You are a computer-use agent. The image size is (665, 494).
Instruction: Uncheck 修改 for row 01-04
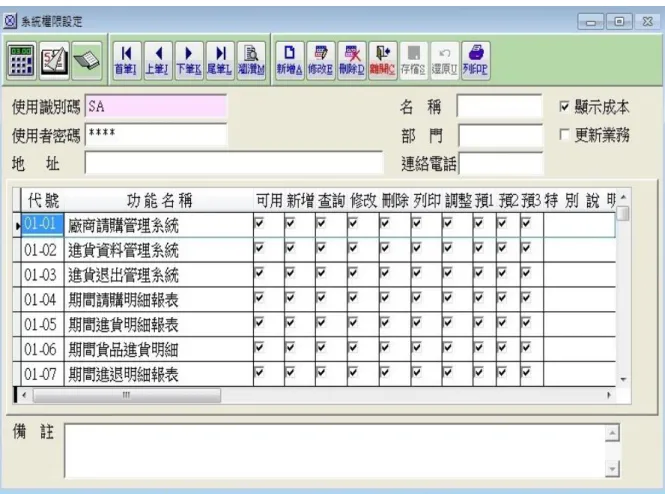coord(353,298)
